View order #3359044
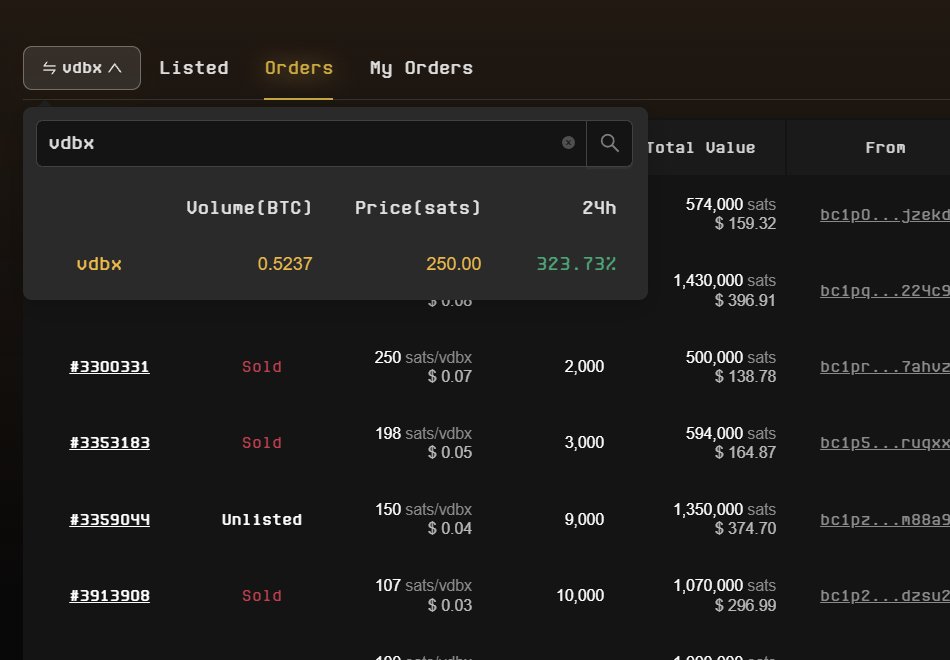The image size is (950, 660). pyautogui.click(x=109, y=519)
